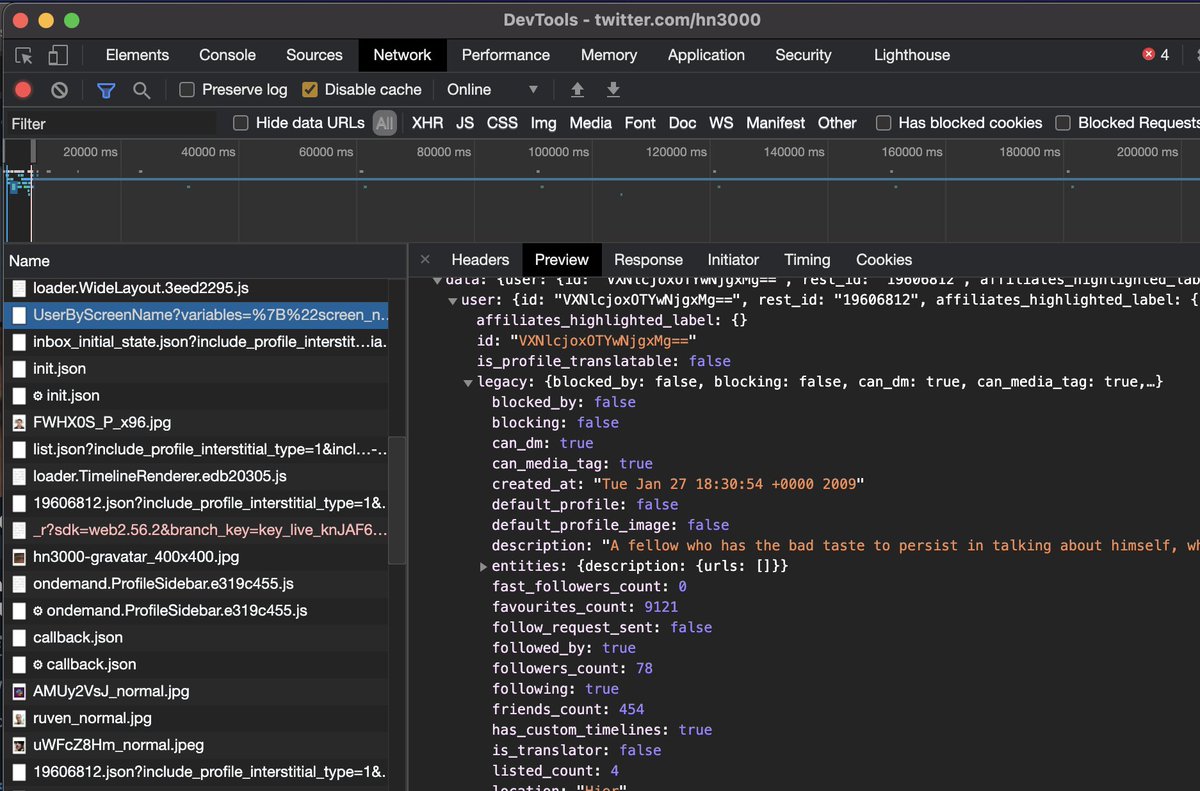Switch to the Elements panel tab
Screen dimensions: 1200x791
[x=137, y=55]
